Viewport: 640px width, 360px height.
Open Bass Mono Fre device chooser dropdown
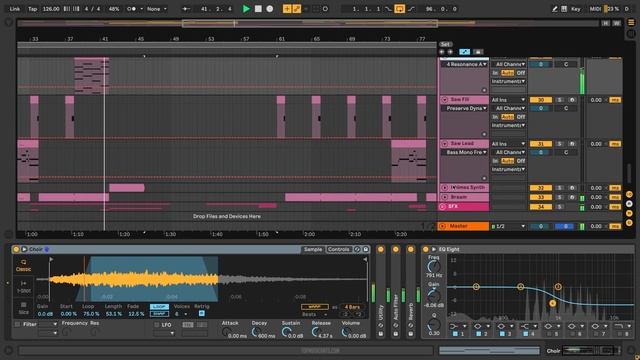[x=465, y=152]
